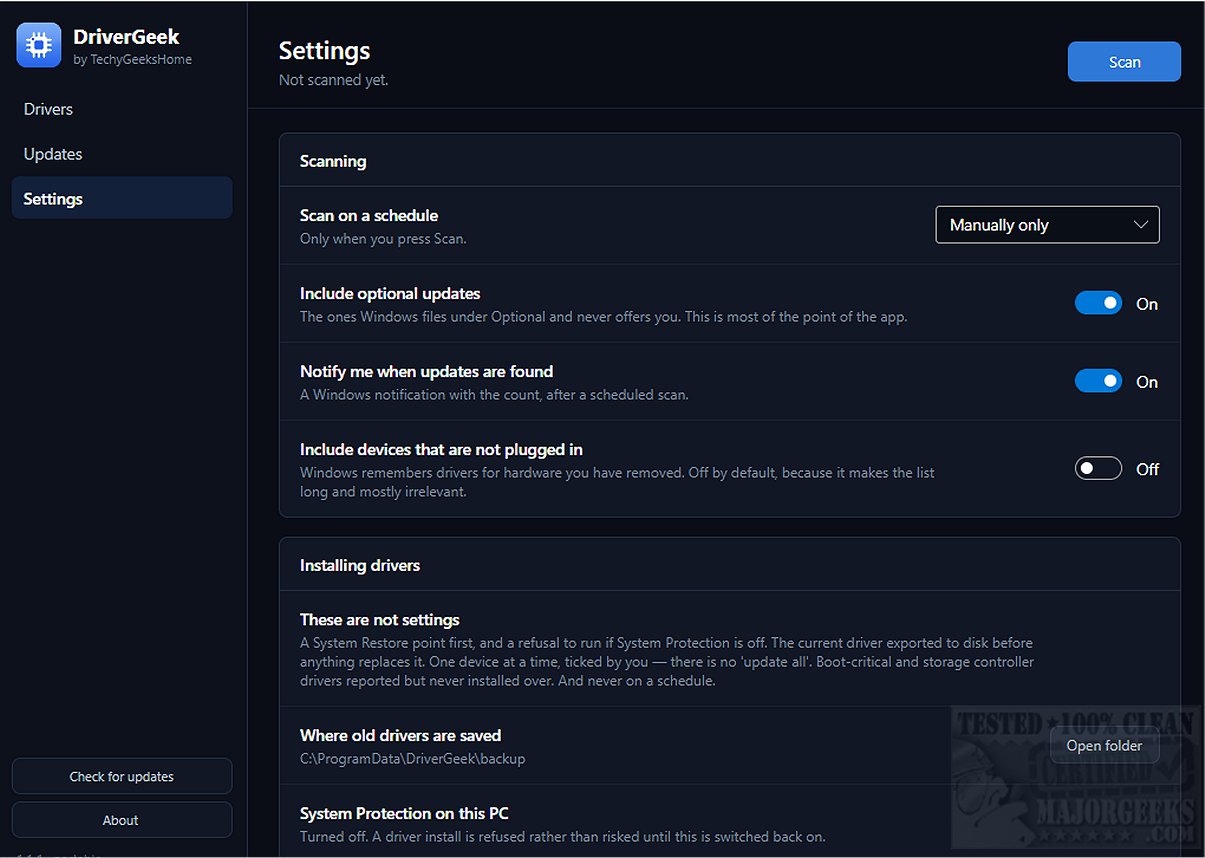Enable Include devices that are not plugged in
The image size is (1205, 858).
tap(1098, 468)
